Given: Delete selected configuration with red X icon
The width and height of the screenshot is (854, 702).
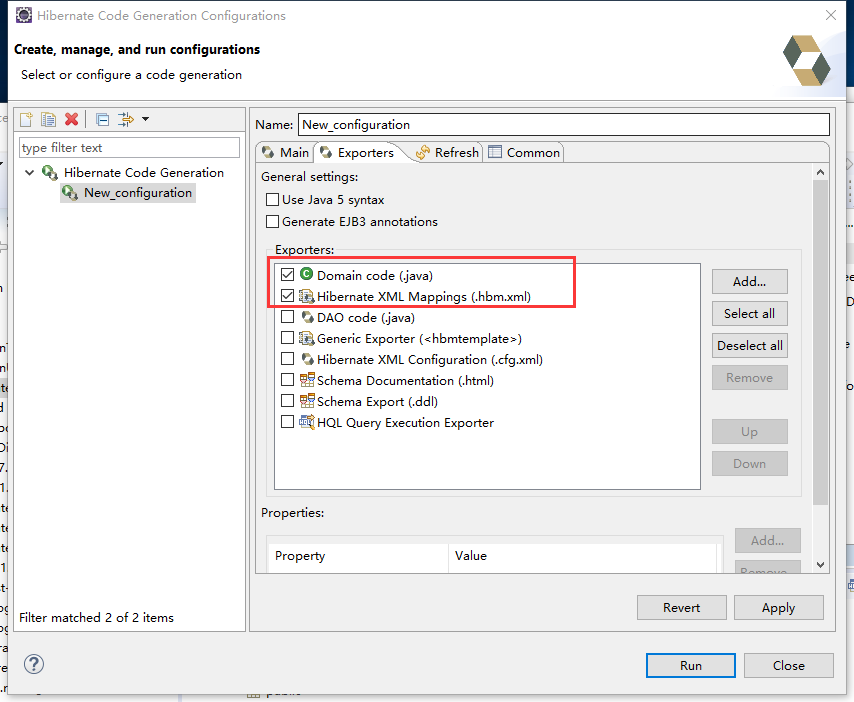Looking at the screenshot, I should [x=71, y=119].
